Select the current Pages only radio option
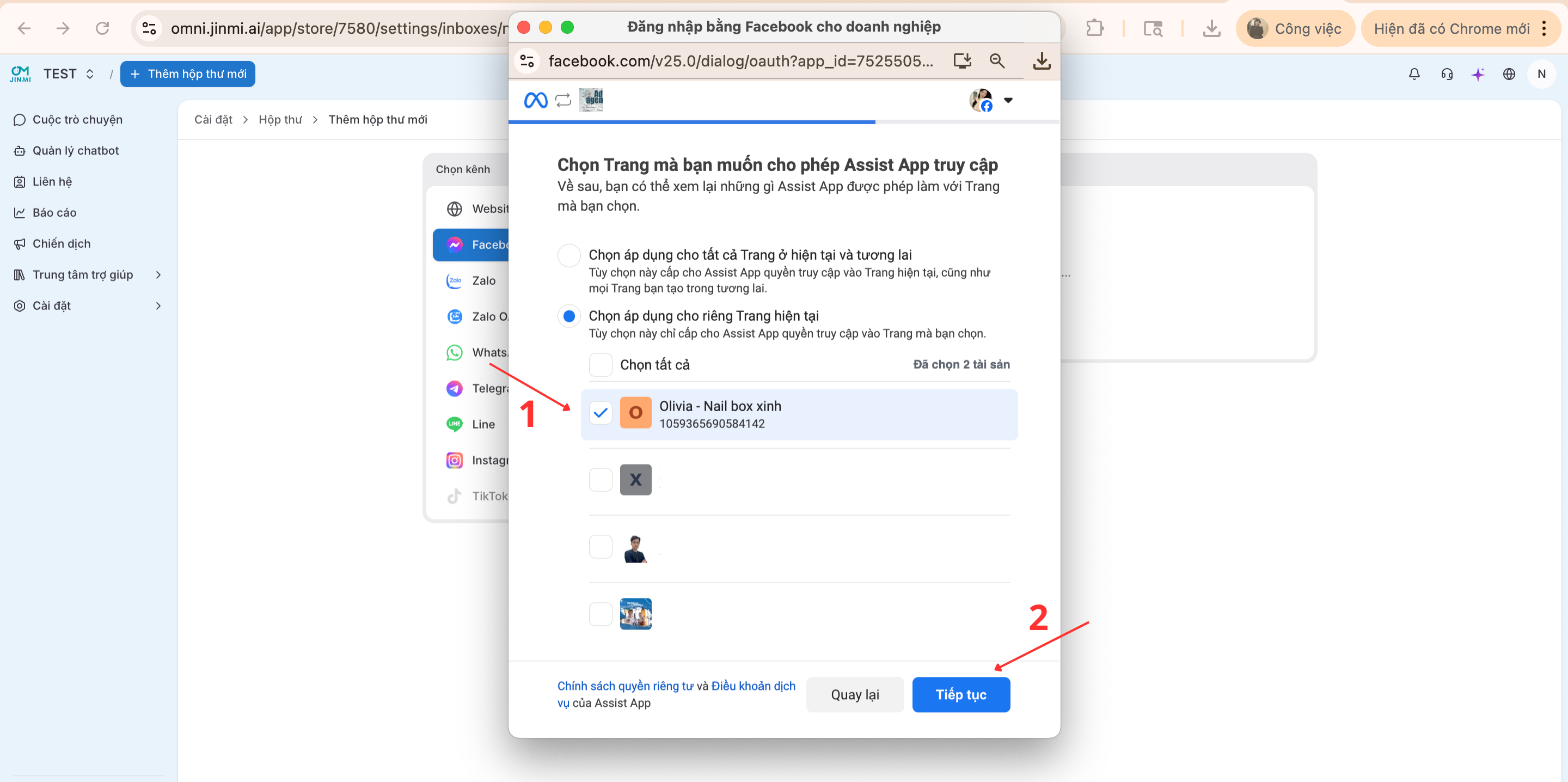This screenshot has height=782, width=1568. click(x=569, y=316)
